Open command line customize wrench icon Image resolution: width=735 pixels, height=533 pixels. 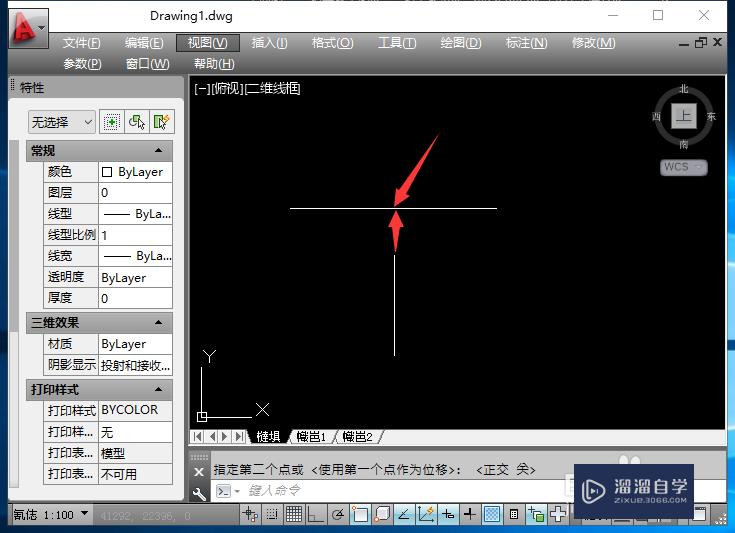coord(199,493)
